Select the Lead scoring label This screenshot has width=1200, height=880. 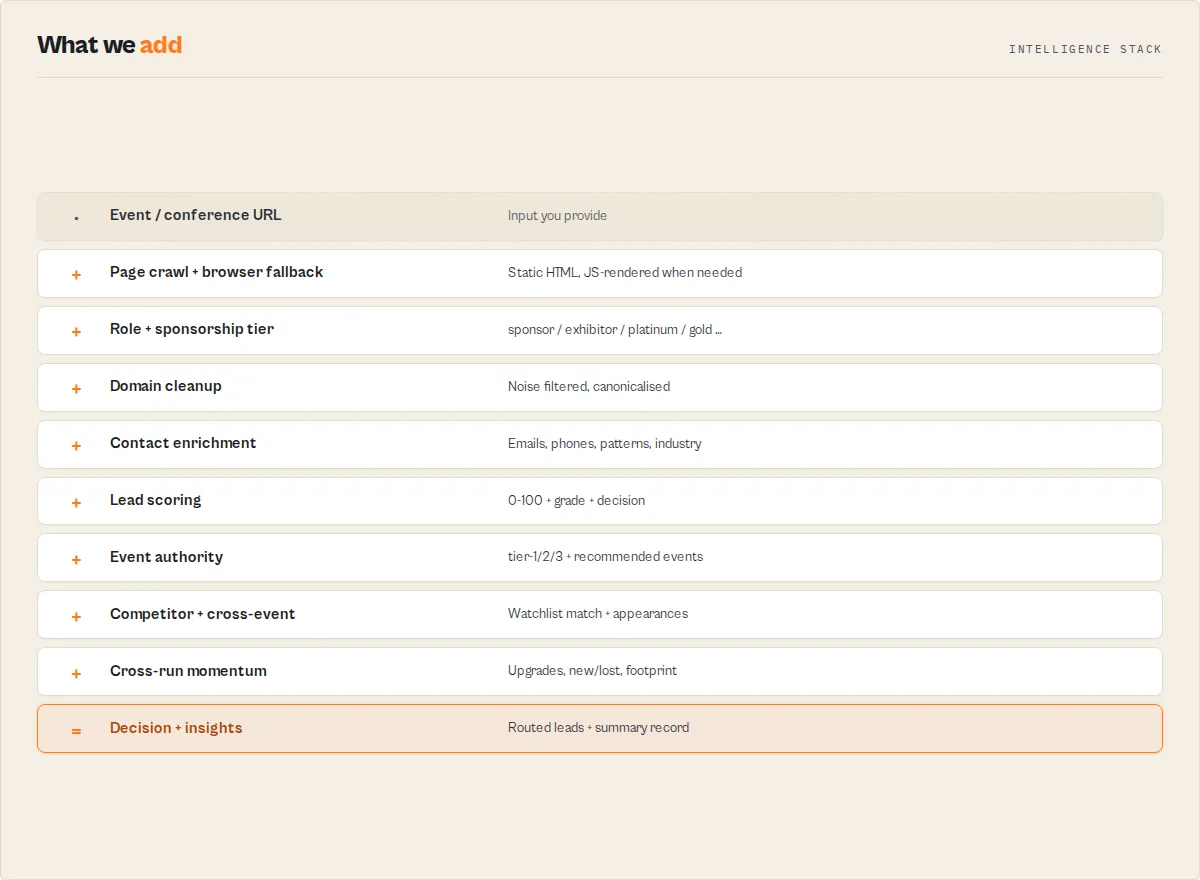(x=155, y=500)
